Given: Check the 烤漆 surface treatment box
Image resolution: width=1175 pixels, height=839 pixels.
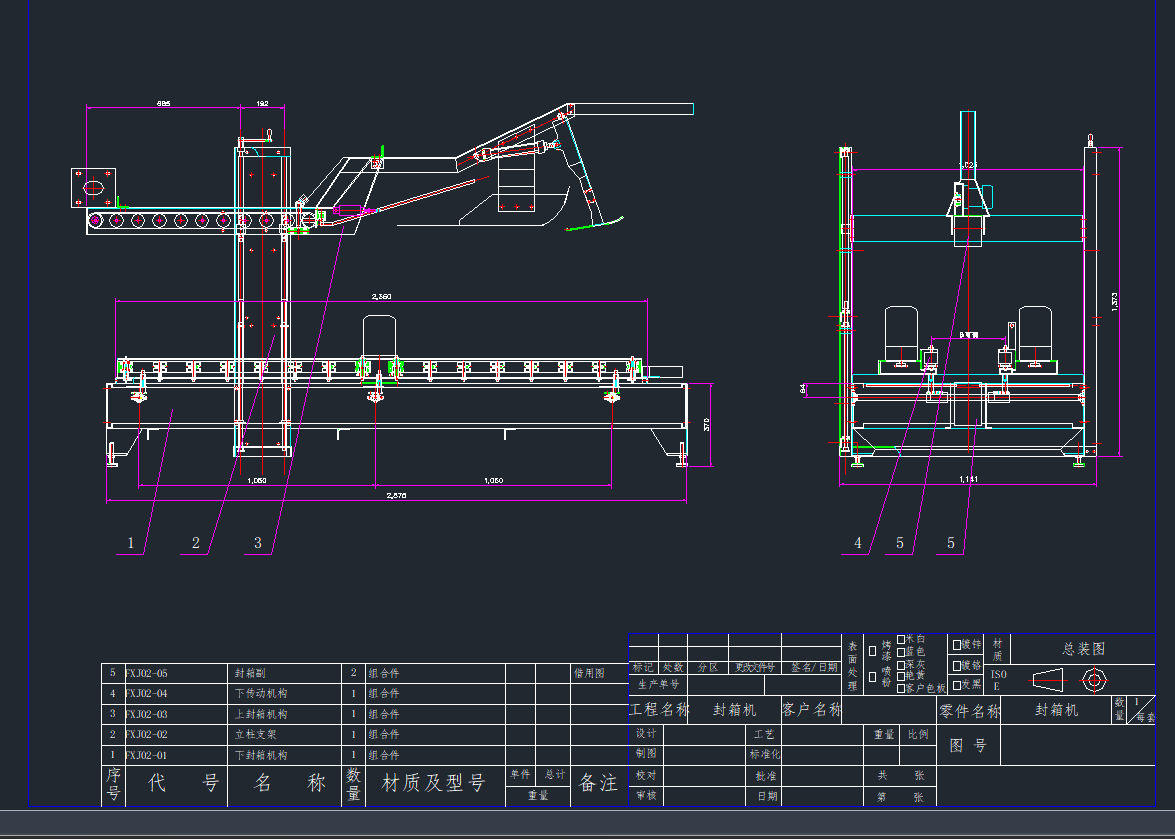Looking at the screenshot, I should tap(873, 650).
